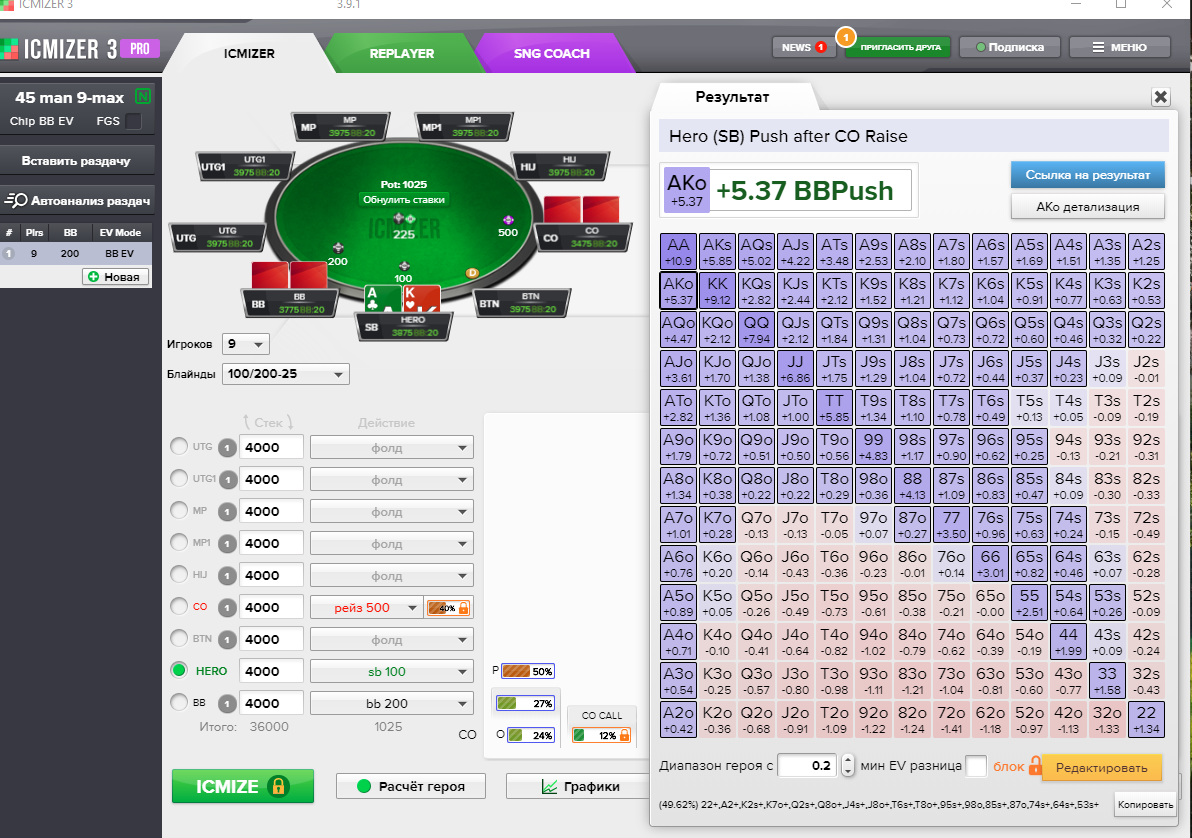Open the Игроков player count dropdown
The image size is (1192, 838).
[x=246, y=344]
